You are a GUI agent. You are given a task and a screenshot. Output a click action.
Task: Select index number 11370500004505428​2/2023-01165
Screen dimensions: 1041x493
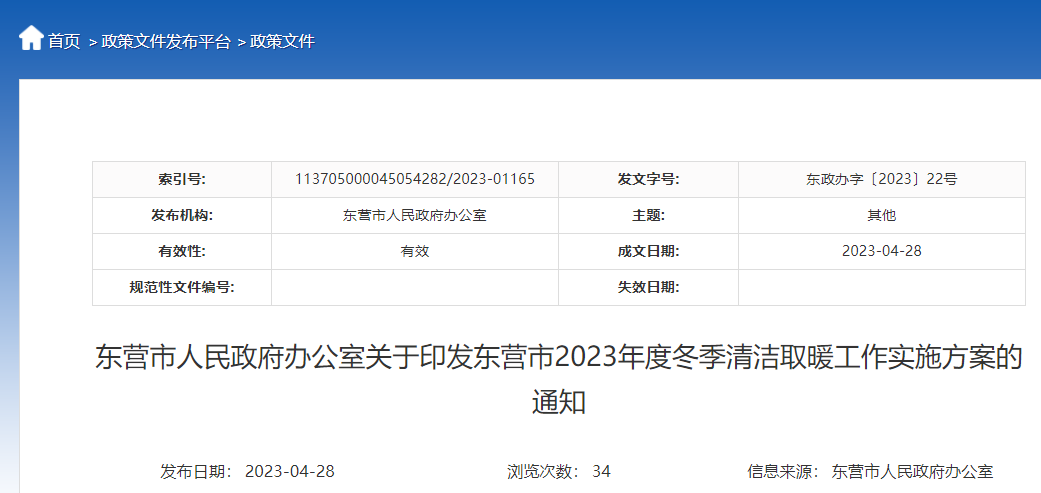coord(414,179)
